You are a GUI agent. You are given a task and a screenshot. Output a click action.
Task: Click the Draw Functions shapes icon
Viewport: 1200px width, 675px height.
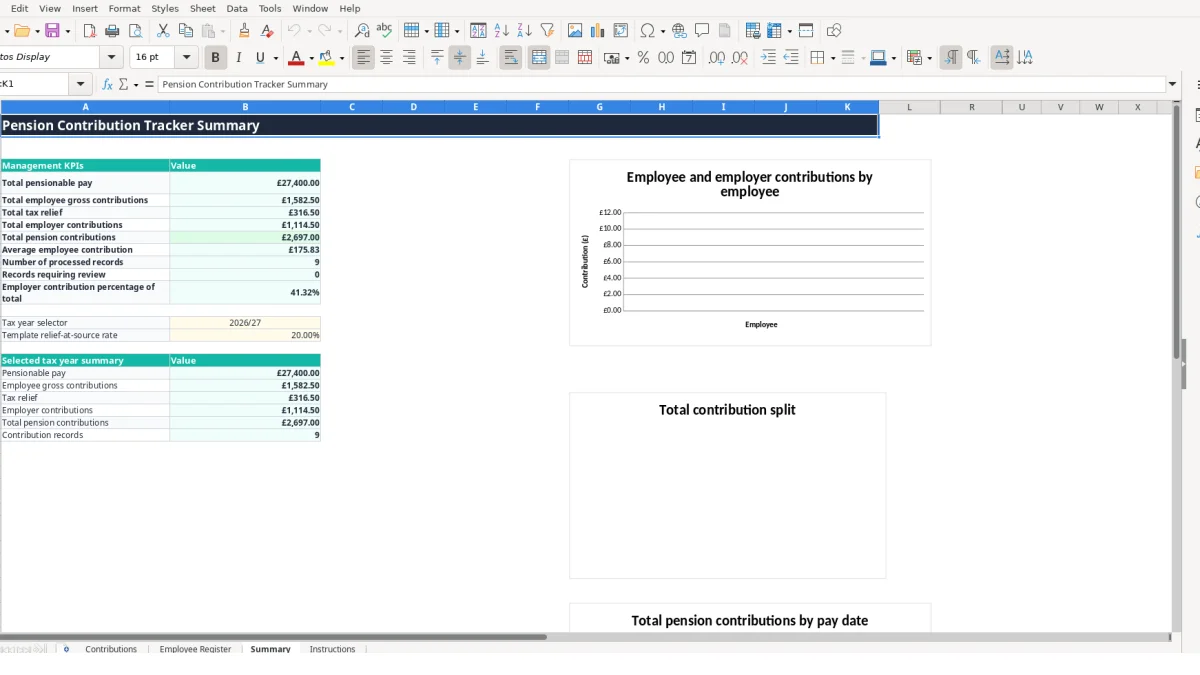pyautogui.click(x=834, y=31)
